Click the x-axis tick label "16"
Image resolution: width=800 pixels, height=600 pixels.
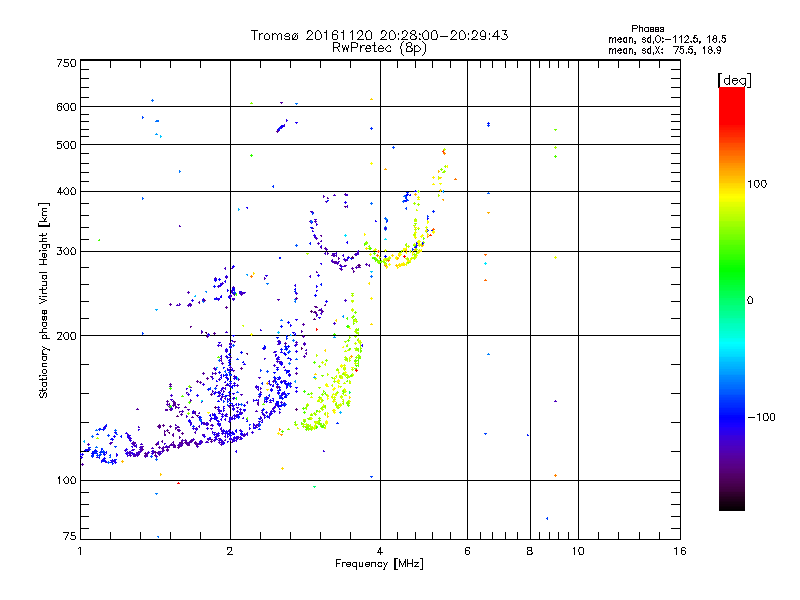point(680,551)
